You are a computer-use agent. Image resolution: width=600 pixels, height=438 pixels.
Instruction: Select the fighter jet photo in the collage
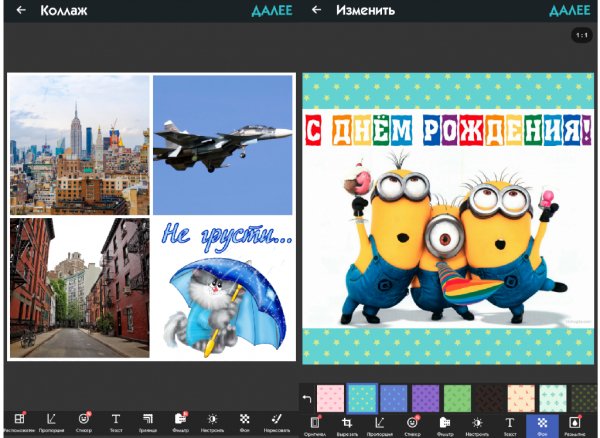pyautogui.click(x=223, y=145)
